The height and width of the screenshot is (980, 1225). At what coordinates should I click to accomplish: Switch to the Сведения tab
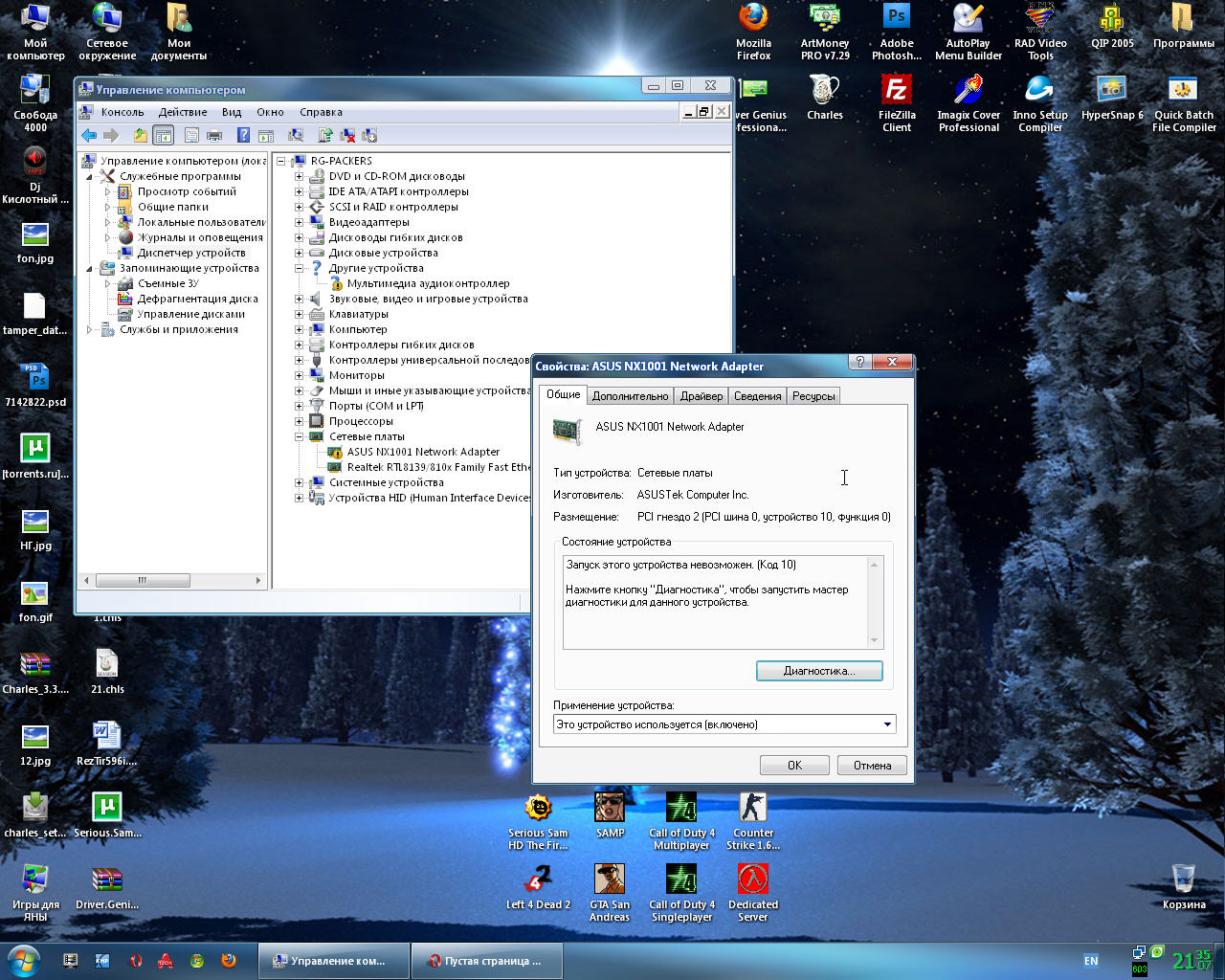coord(757,396)
